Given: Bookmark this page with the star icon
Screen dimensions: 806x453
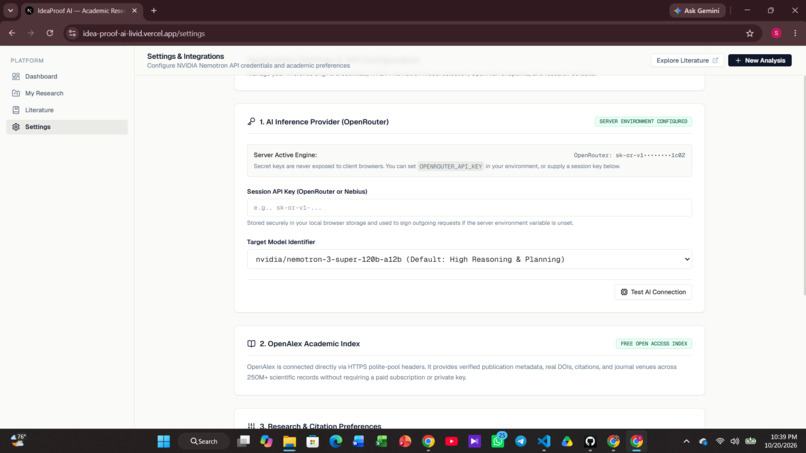Looking at the screenshot, I should pyautogui.click(x=749, y=33).
